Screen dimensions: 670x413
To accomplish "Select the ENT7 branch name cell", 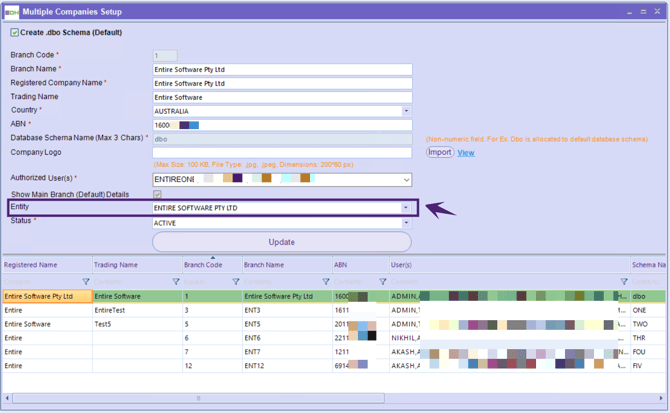I will click(x=287, y=352).
